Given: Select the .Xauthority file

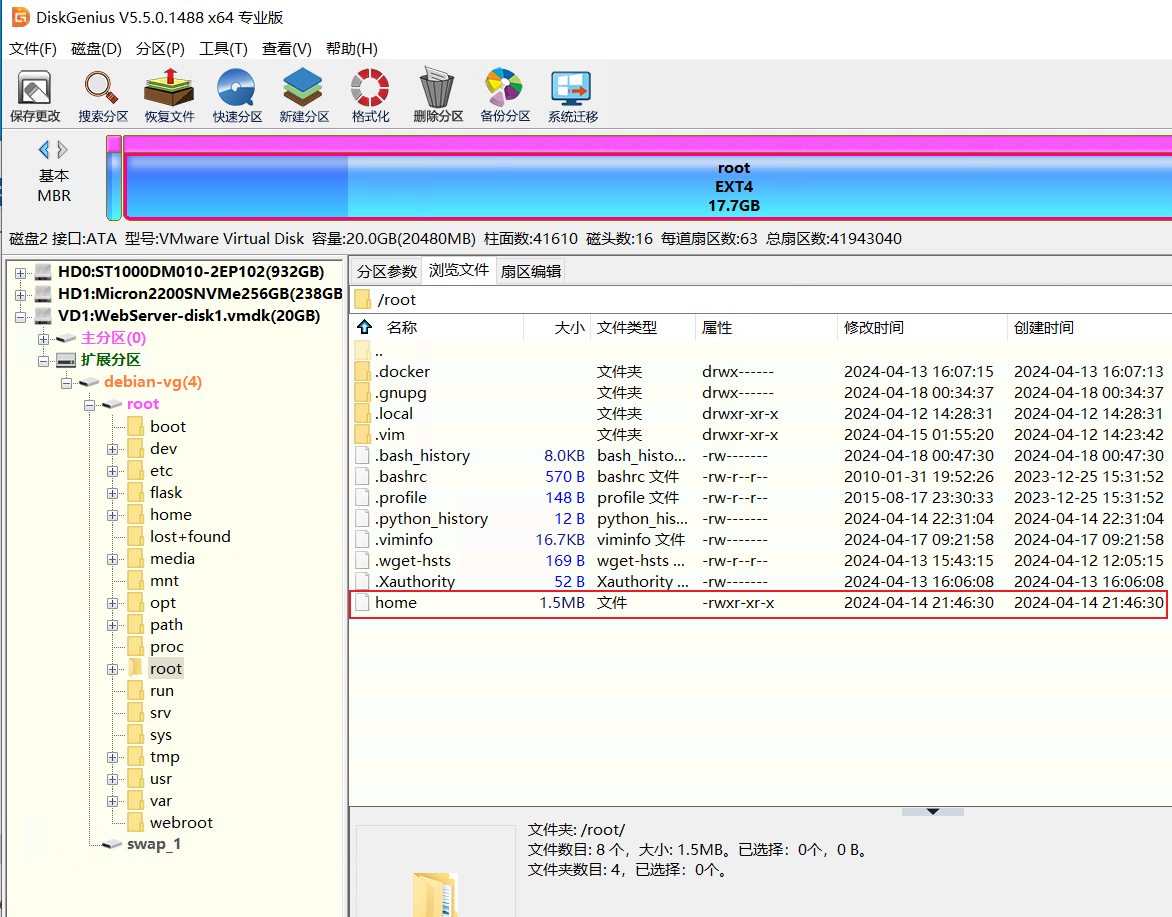Looking at the screenshot, I should point(415,581).
